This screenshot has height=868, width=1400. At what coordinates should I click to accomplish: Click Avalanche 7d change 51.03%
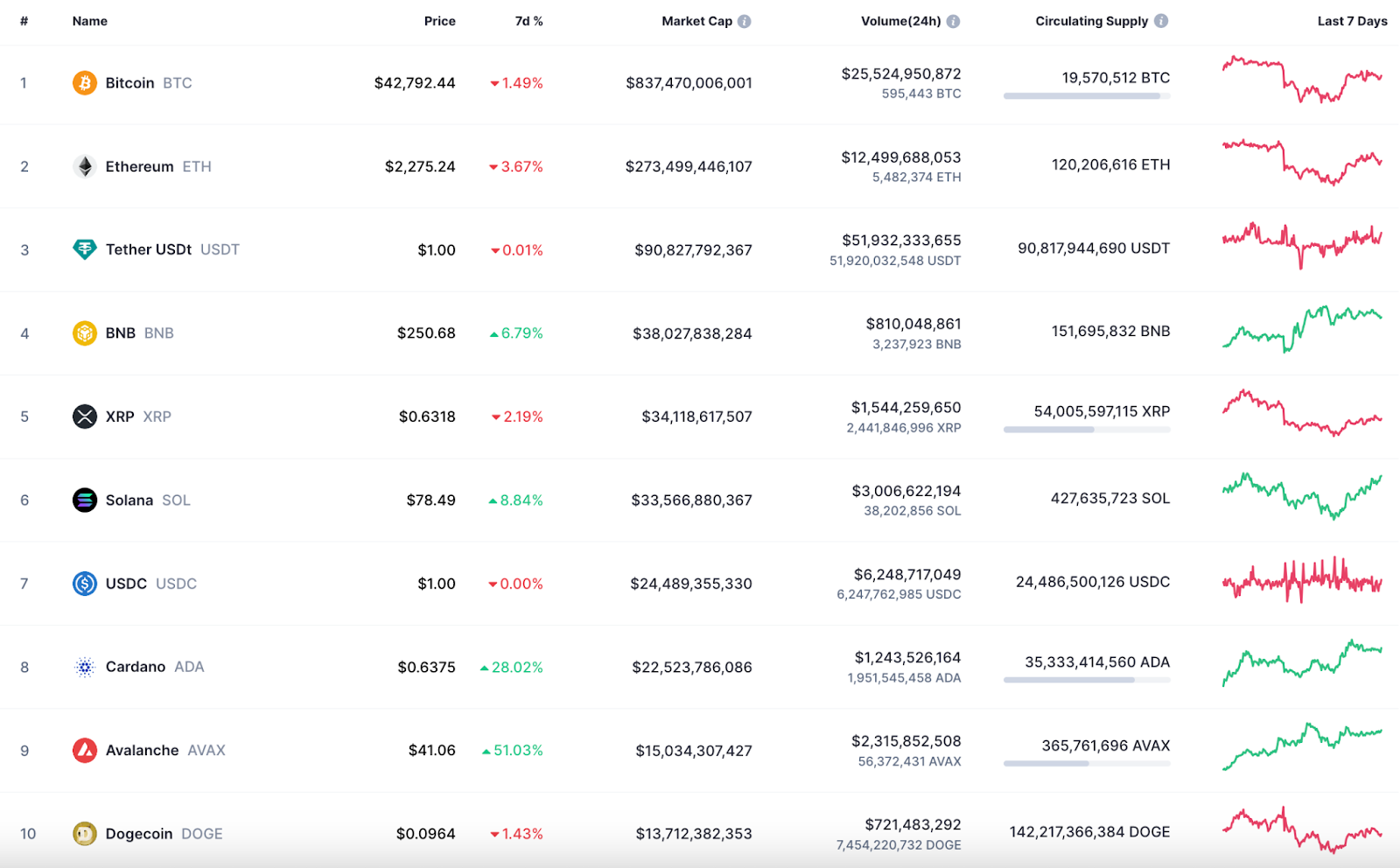click(513, 750)
